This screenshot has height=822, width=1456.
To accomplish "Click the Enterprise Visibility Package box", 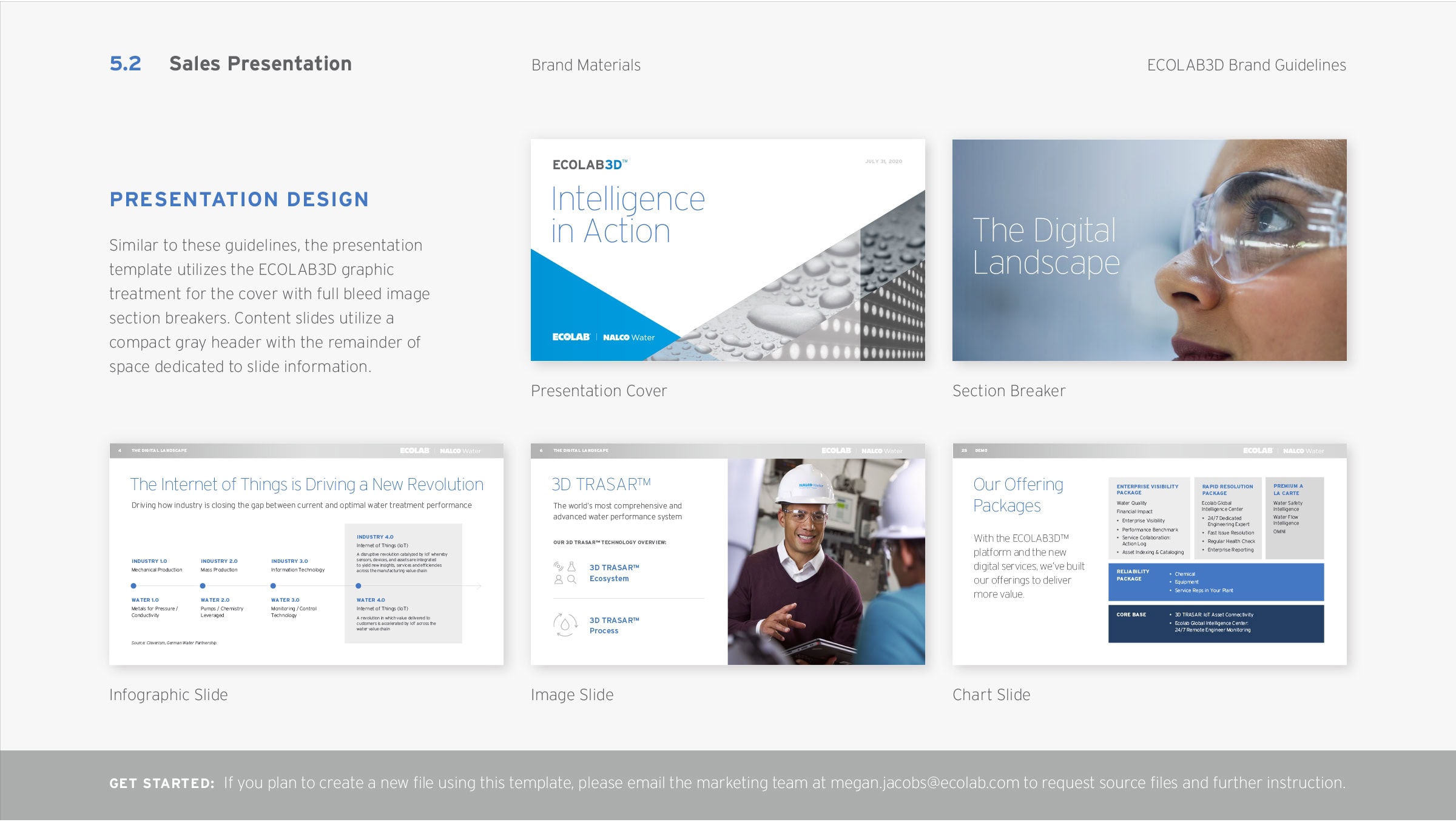I will (1148, 519).
